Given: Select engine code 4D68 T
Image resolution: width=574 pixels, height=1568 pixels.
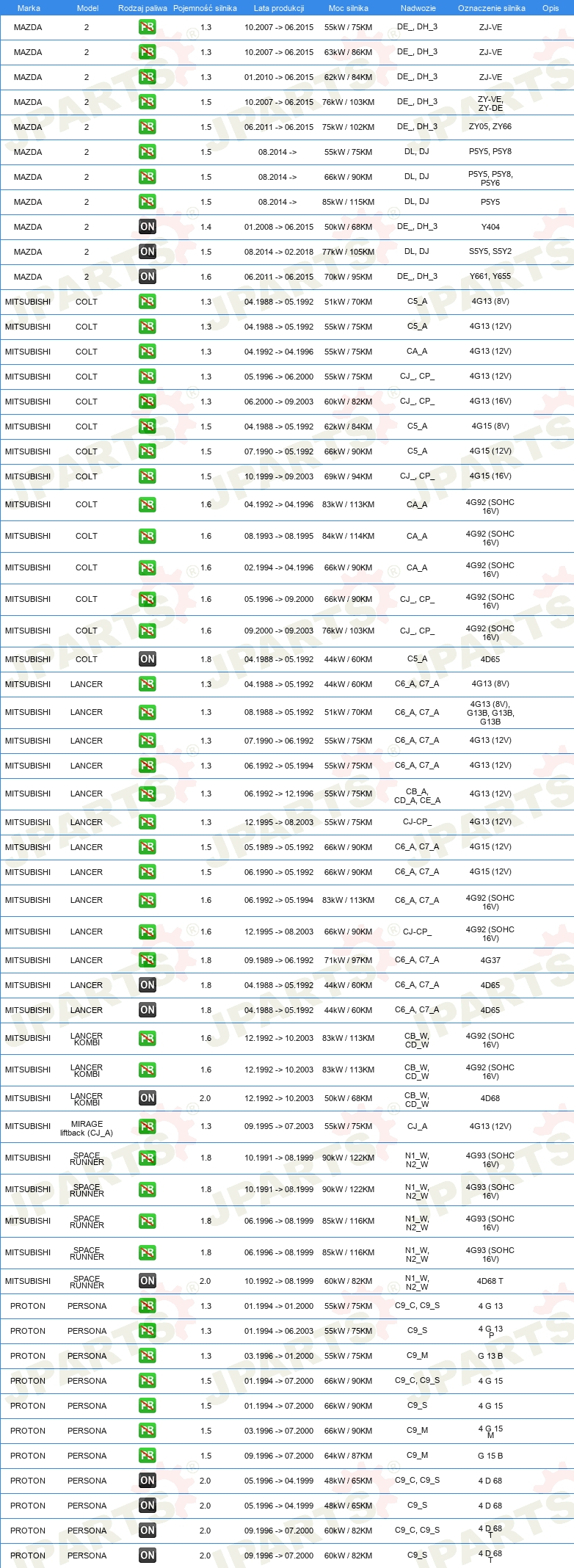Looking at the screenshot, I should click(490, 1281).
